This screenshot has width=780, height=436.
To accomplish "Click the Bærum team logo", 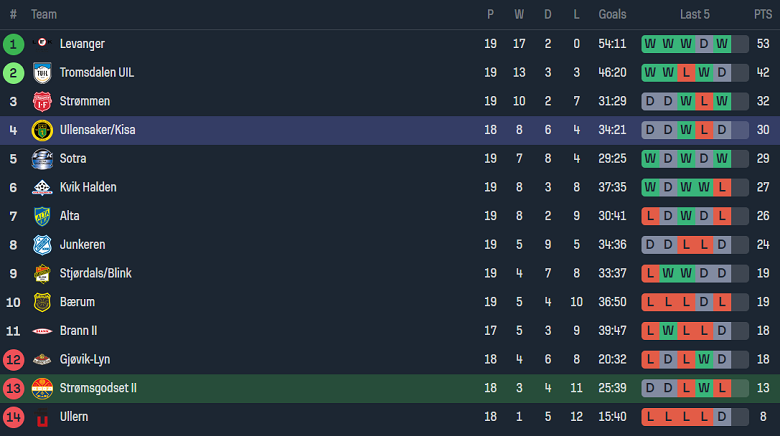I will [42, 302].
